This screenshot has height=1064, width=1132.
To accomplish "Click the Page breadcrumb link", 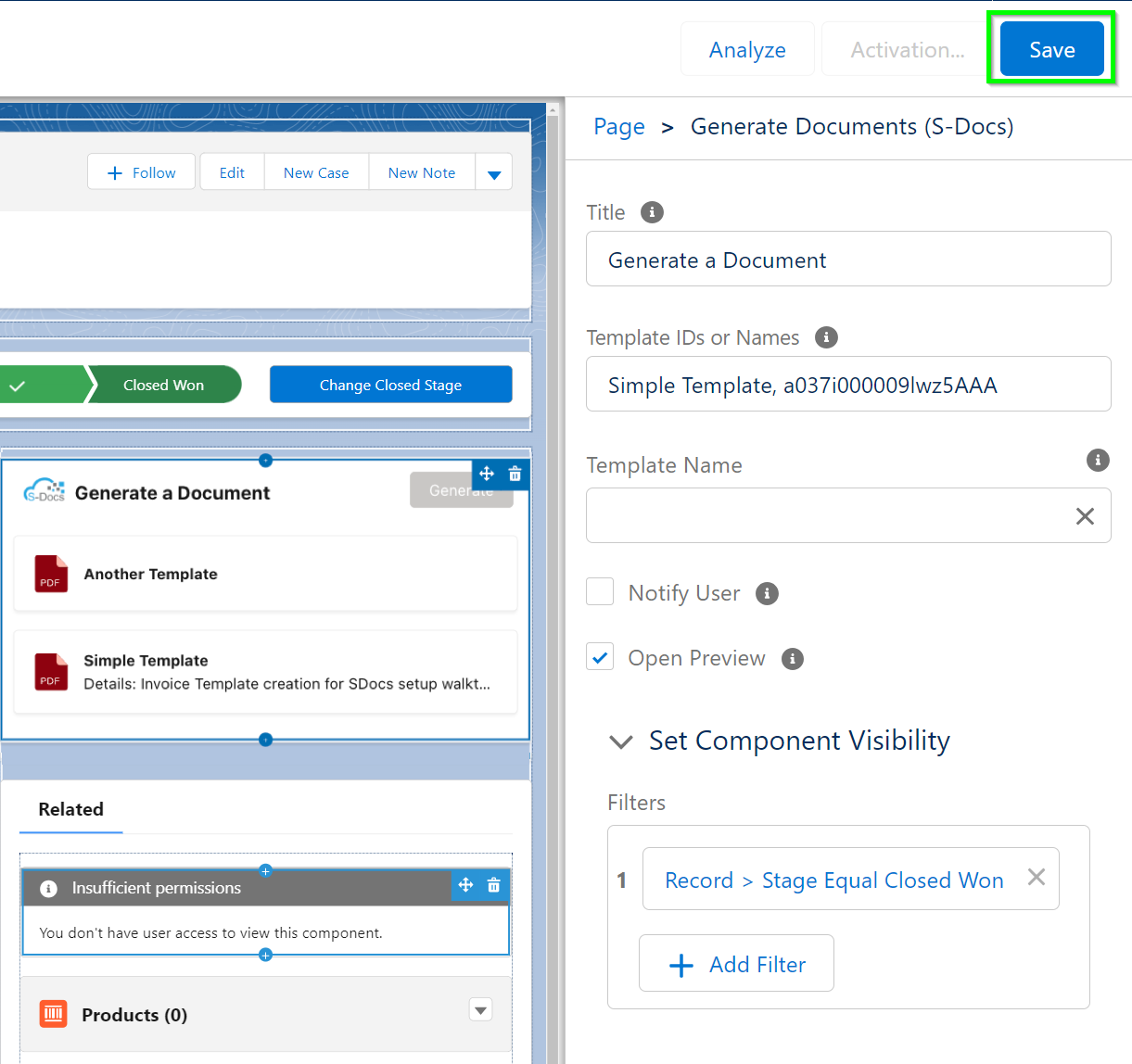I will coord(618,126).
